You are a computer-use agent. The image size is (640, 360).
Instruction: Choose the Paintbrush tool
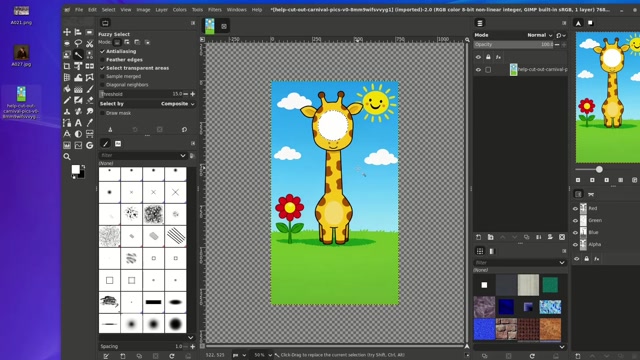[89, 89]
